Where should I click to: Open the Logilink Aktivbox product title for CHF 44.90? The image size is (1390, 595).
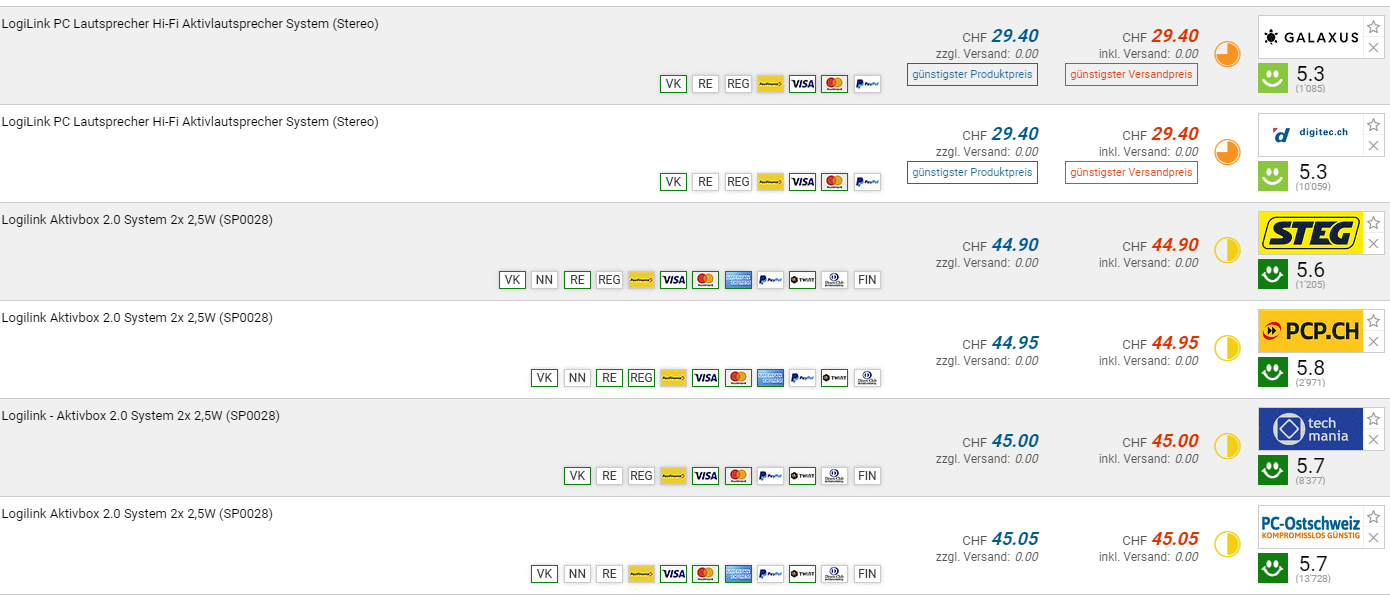point(137,220)
